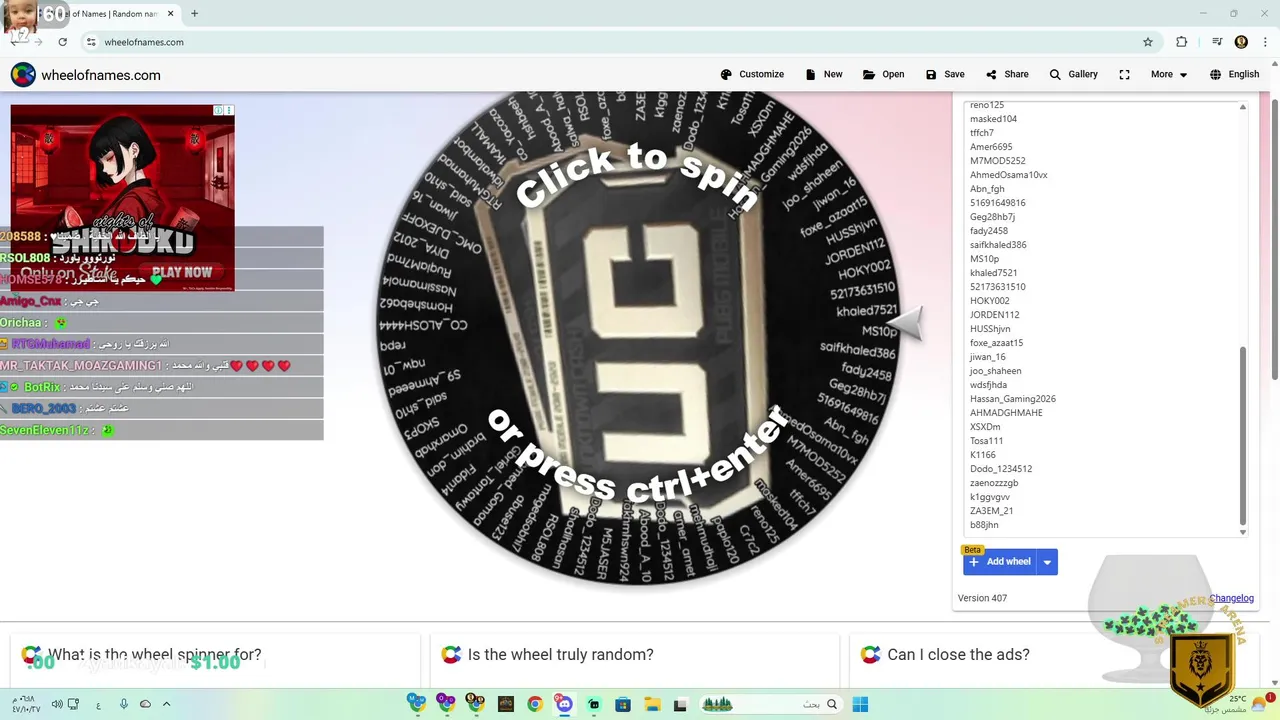Change language from English

click(x=1234, y=74)
